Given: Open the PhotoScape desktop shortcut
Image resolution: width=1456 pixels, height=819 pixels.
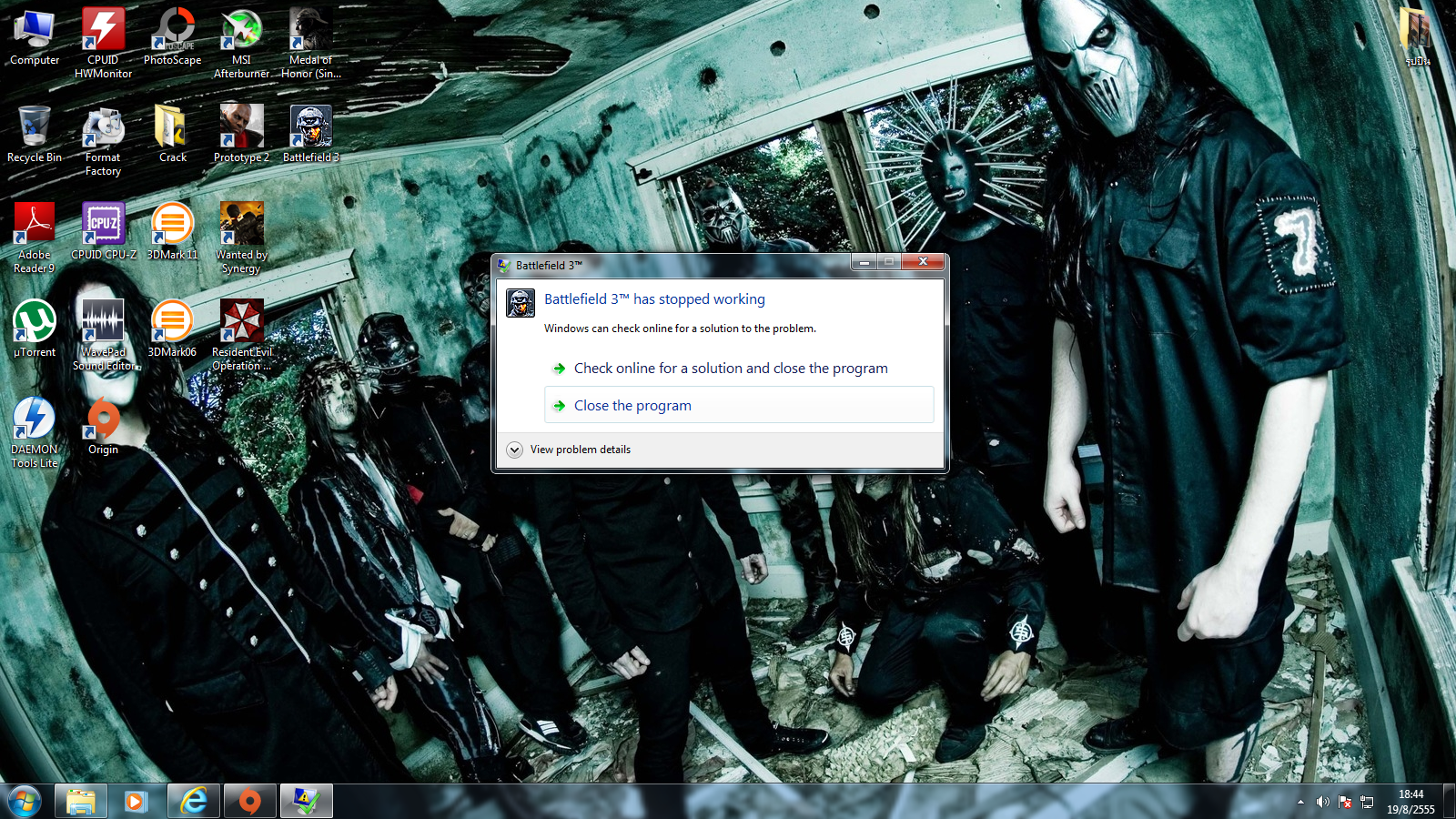Looking at the screenshot, I should click(x=172, y=36).
